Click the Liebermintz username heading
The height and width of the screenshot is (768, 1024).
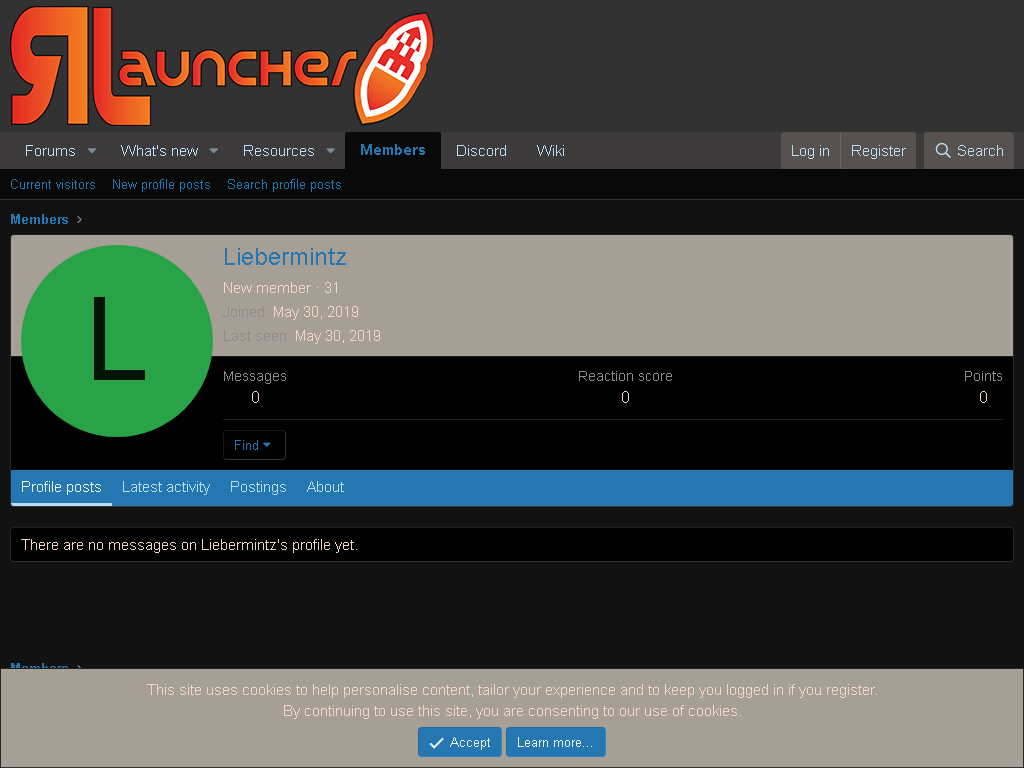pos(285,257)
